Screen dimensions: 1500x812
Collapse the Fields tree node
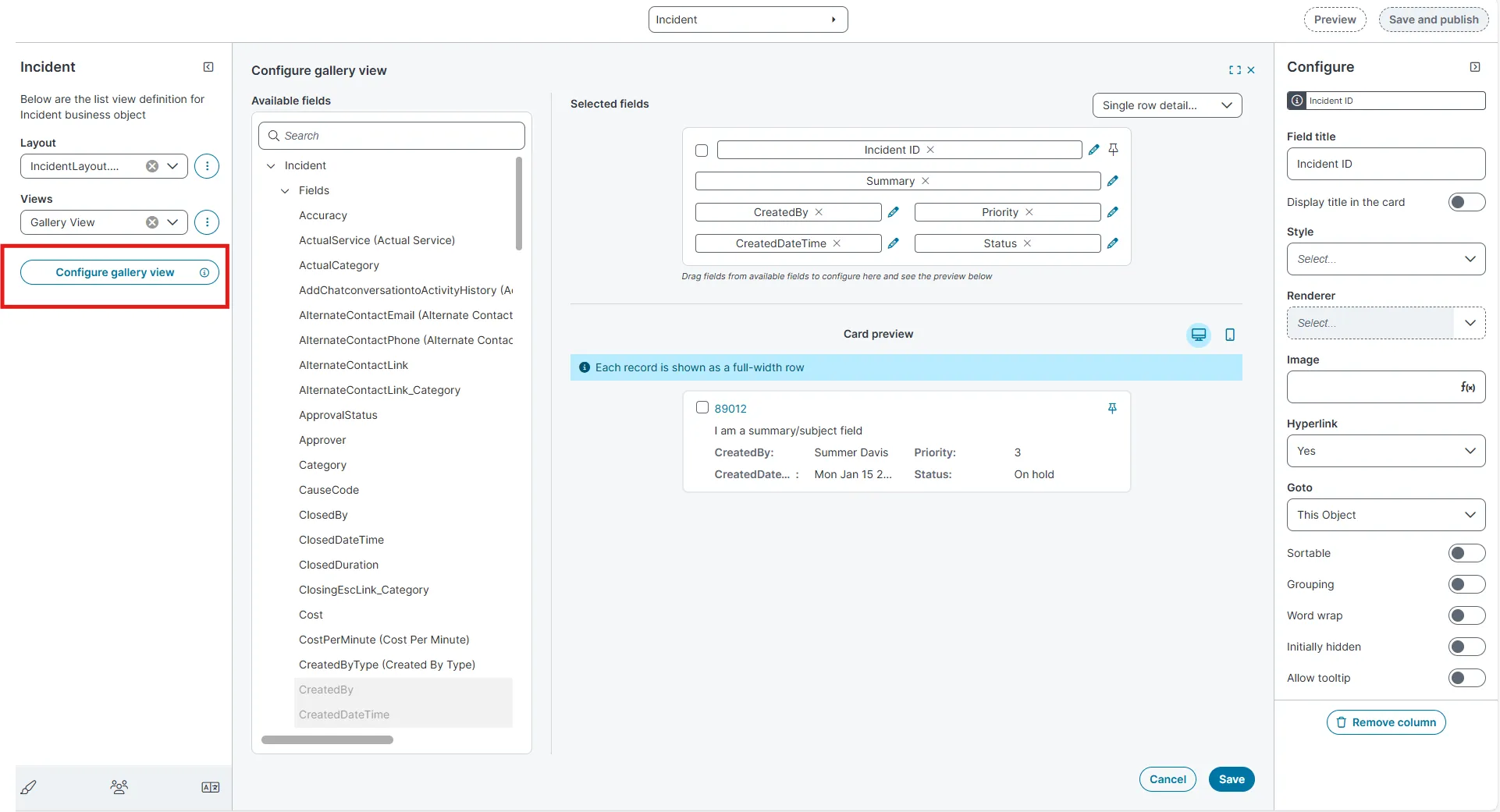pos(285,190)
